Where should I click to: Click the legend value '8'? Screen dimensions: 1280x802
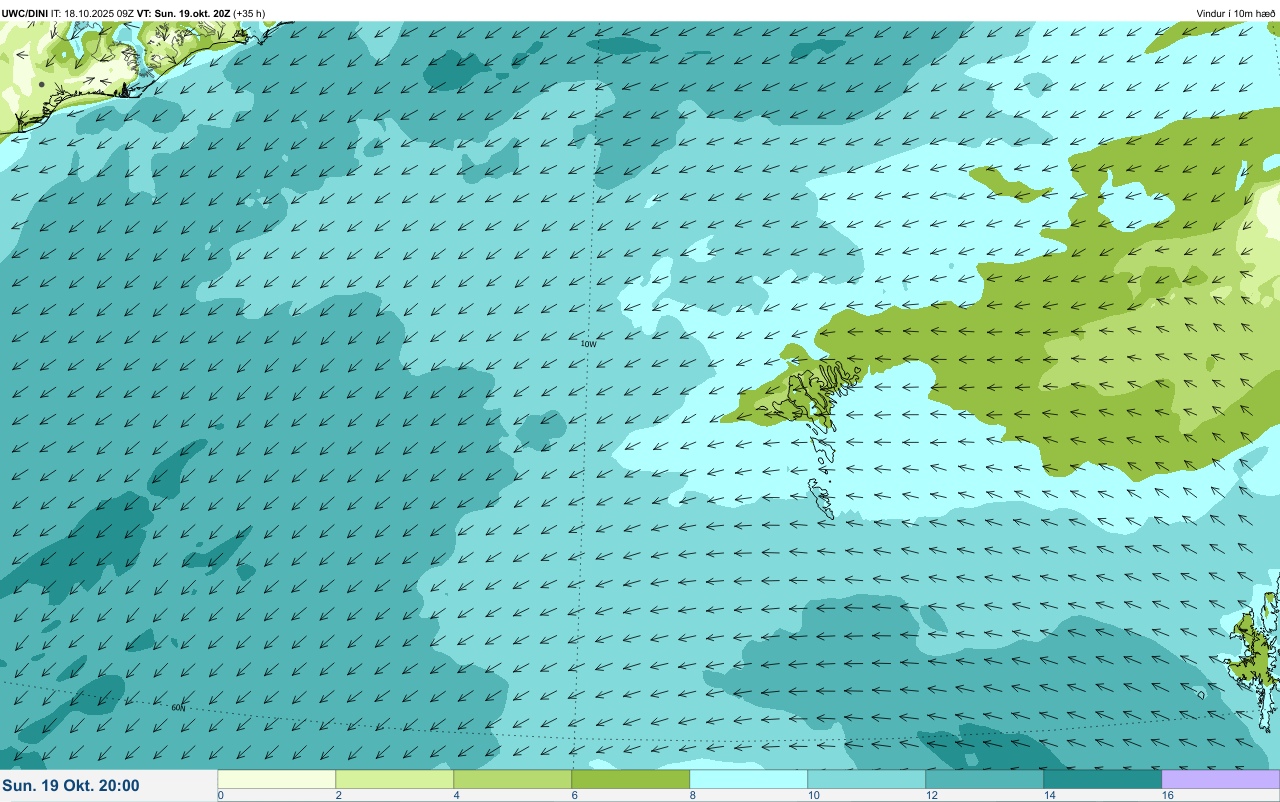(x=692, y=795)
